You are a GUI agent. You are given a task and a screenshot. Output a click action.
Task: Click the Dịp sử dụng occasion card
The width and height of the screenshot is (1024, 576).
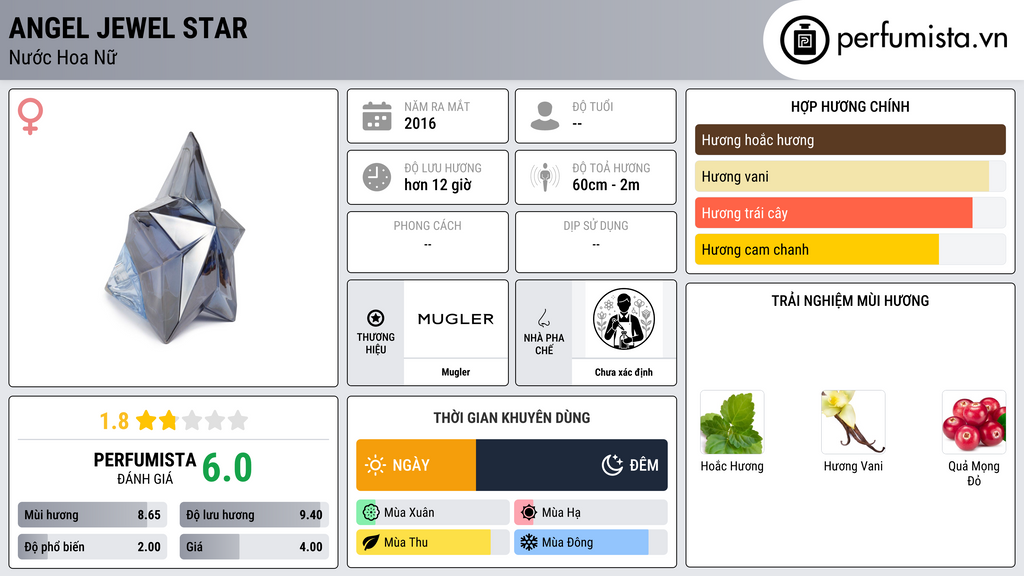tap(596, 242)
